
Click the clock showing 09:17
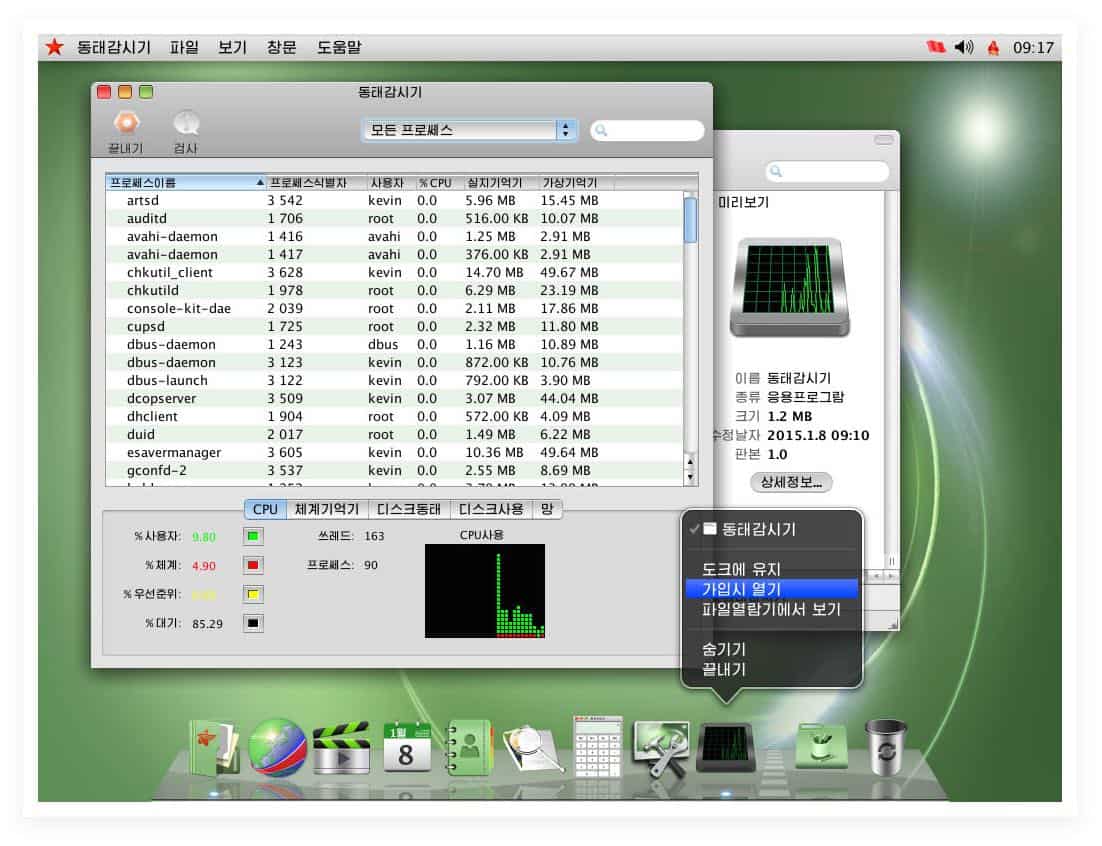coord(1033,48)
